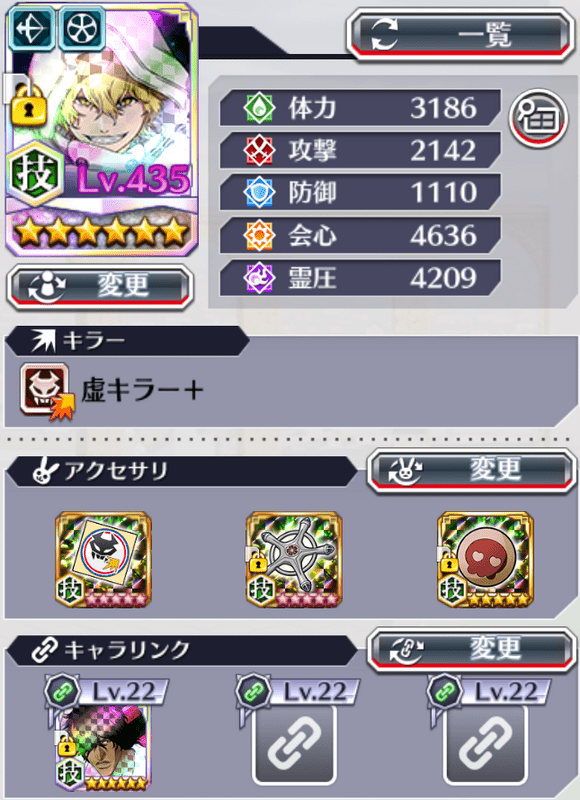Viewport: 580px width, 800px height.
Task: Open the linked character thumbnail
Action: 104,747
